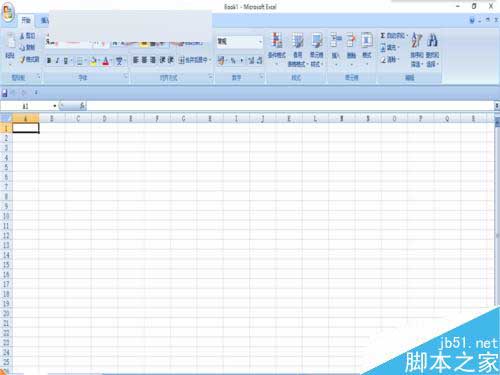The height and width of the screenshot is (375, 500).
Task: Open the Name Box dropdown arrow
Action: pyautogui.click(x=55, y=106)
